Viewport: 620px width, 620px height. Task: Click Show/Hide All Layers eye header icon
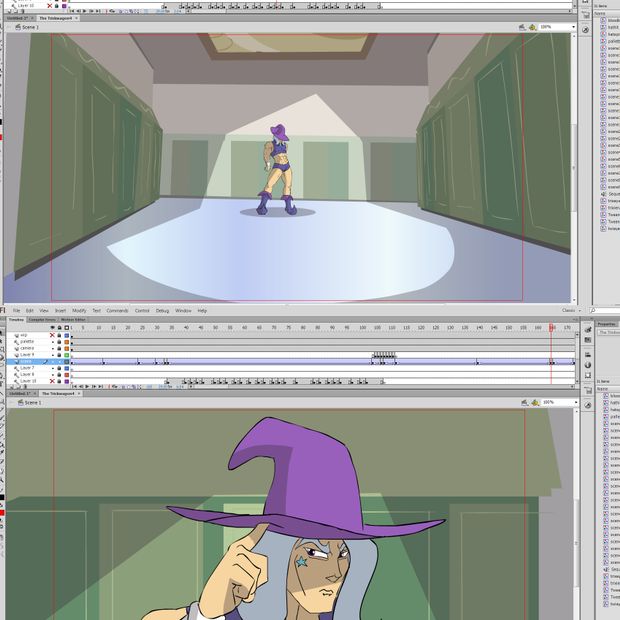click(53, 328)
